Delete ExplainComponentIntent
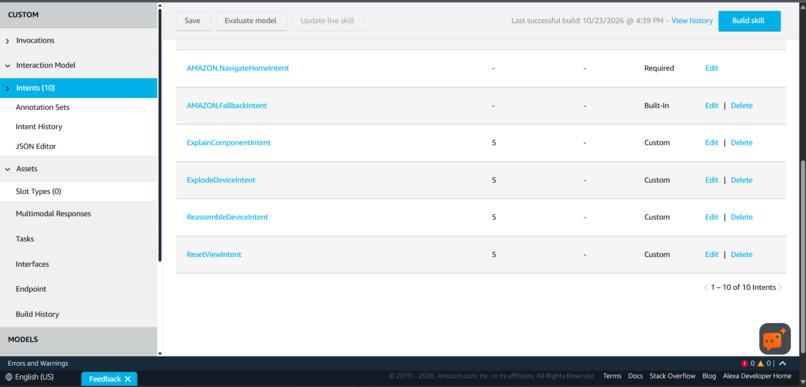Screen dimensions: 806x387 click(x=742, y=142)
